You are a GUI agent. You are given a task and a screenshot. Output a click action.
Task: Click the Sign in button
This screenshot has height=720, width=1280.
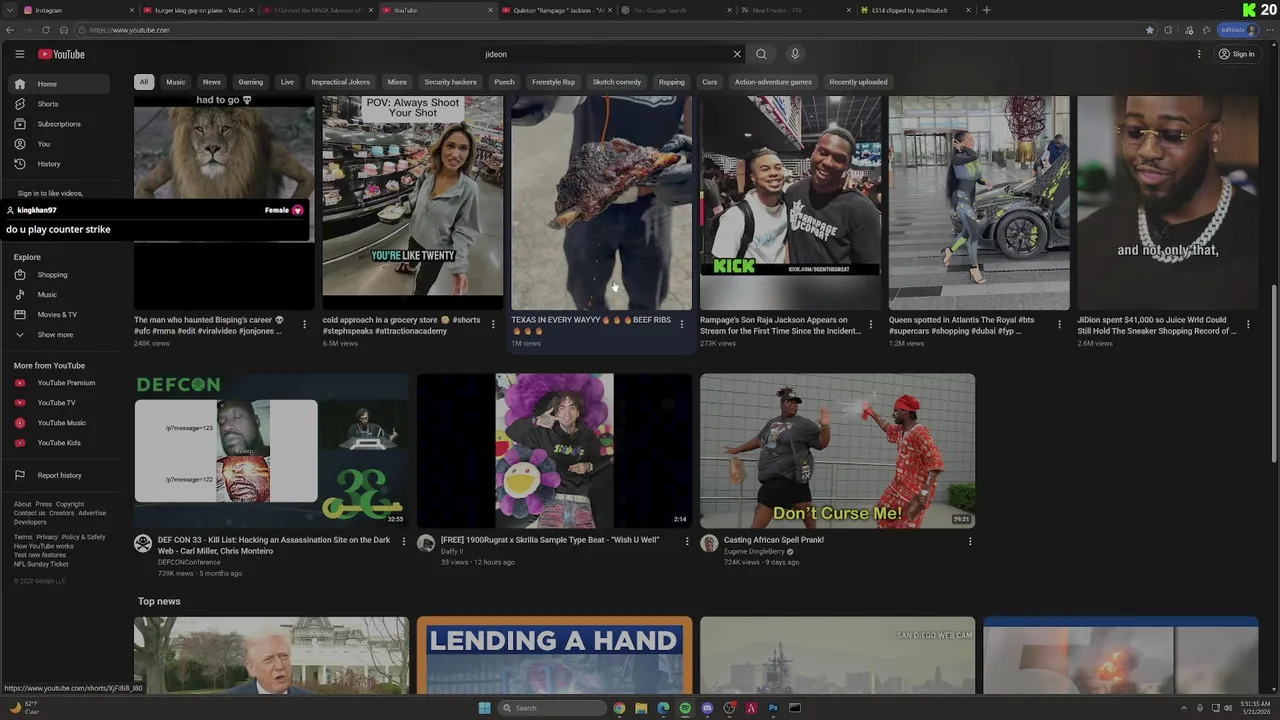1237,54
